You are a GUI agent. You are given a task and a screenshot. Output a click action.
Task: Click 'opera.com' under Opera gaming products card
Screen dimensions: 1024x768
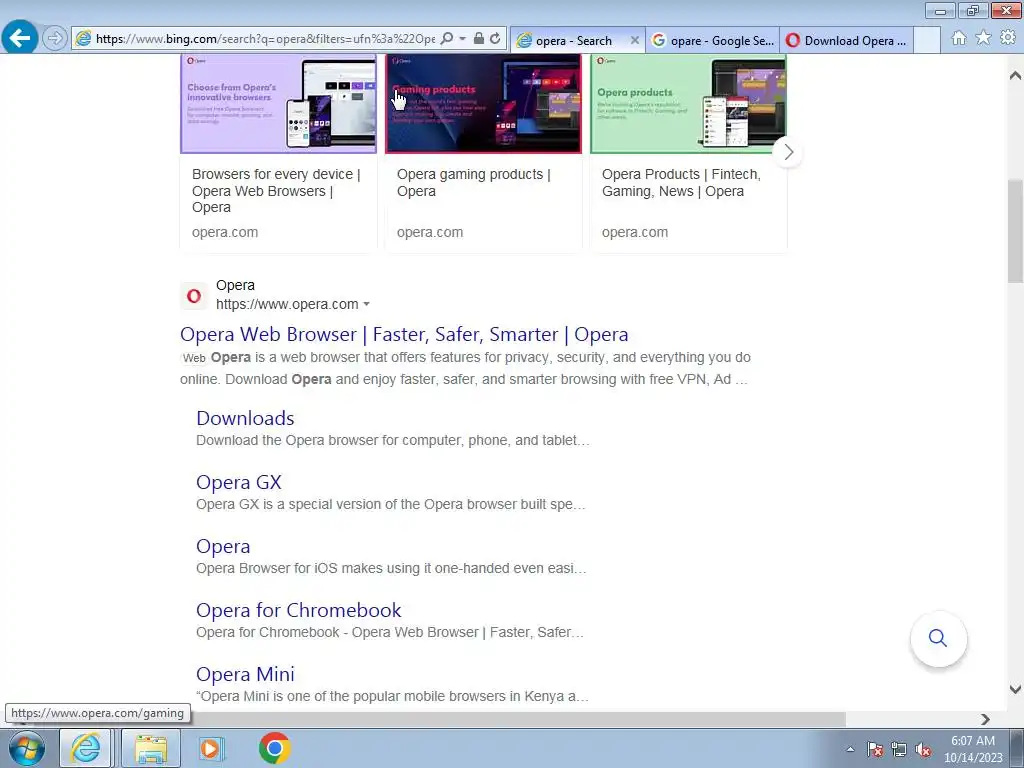pyautogui.click(x=430, y=232)
